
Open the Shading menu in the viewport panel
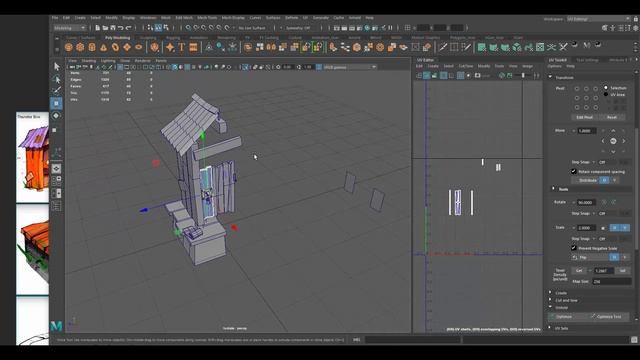(x=89, y=61)
